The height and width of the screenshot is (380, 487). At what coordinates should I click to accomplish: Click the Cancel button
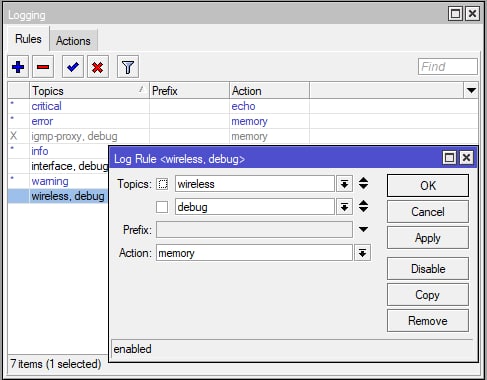[x=428, y=212]
